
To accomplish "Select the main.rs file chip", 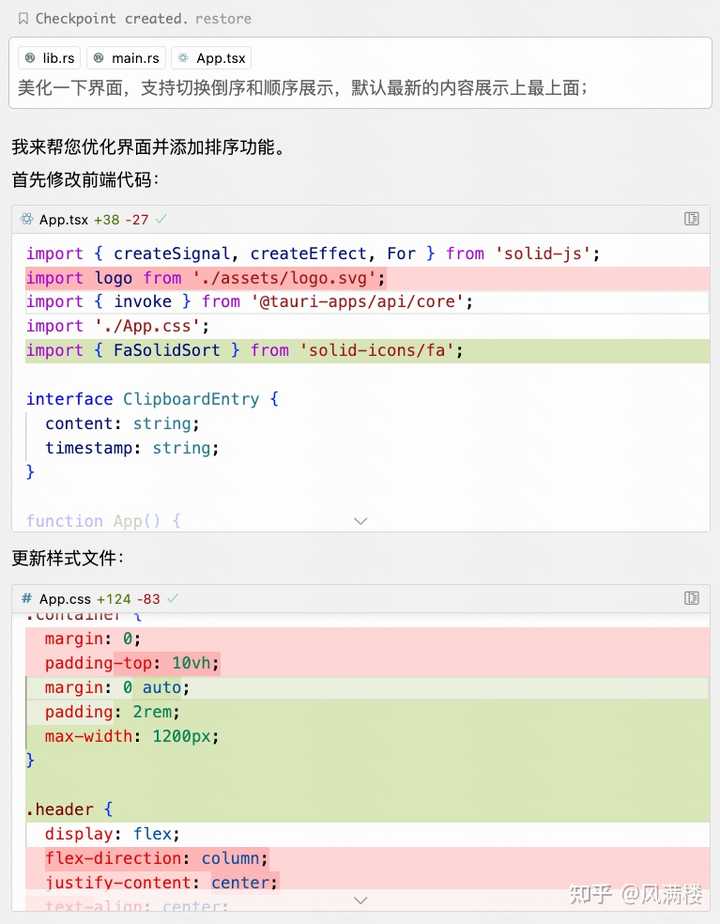I will tap(125, 57).
